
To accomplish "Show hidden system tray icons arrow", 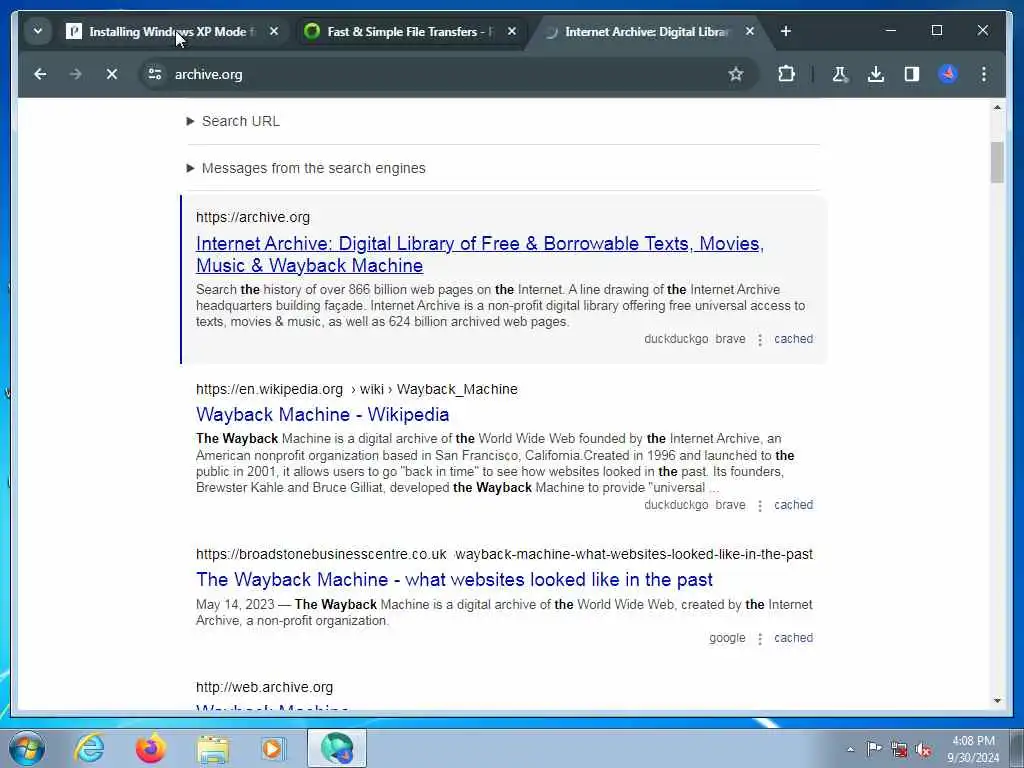I will (x=850, y=749).
